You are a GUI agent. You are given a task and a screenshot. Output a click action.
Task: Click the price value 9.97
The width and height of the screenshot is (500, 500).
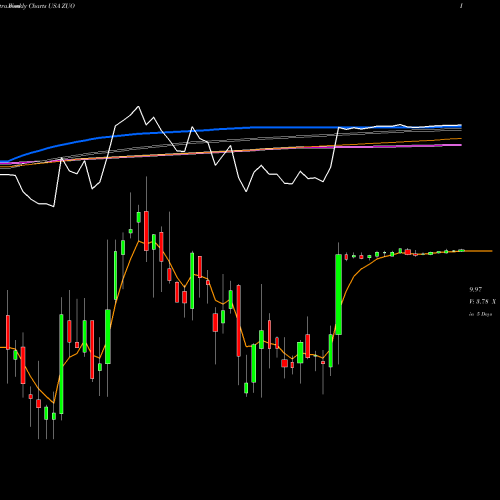click(x=475, y=289)
